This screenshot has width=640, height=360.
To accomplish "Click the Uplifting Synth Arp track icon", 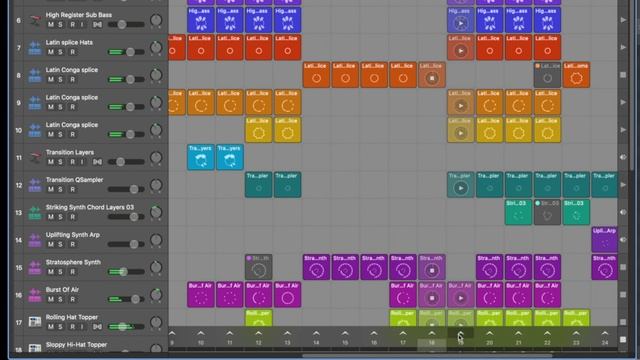I will [35, 240].
